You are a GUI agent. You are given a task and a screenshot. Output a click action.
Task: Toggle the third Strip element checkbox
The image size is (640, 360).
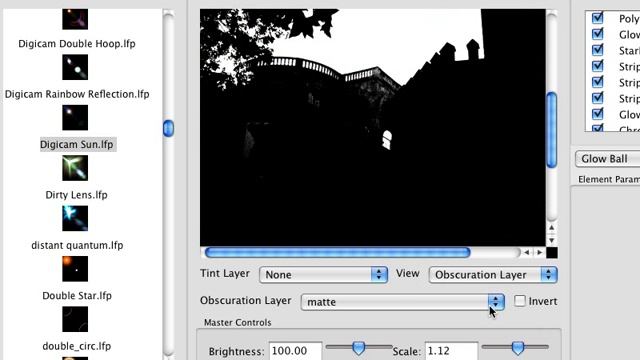598,98
